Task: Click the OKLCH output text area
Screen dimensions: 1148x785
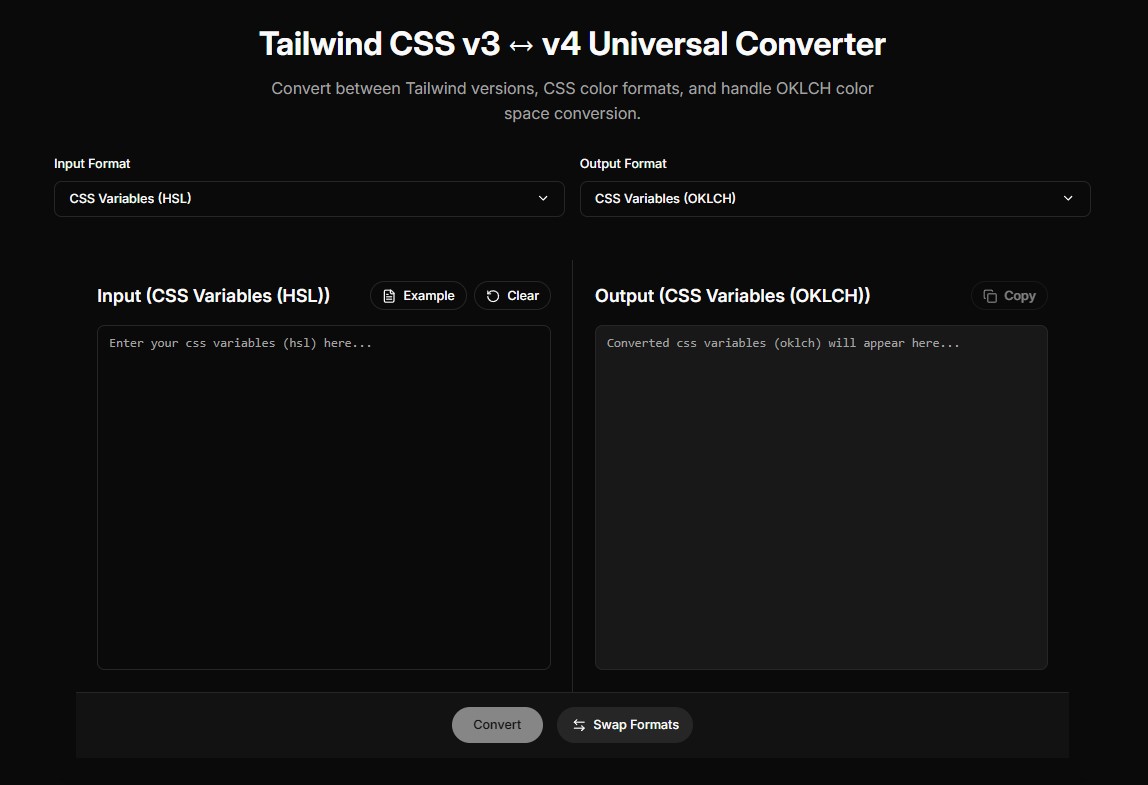Action: coord(821,497)
